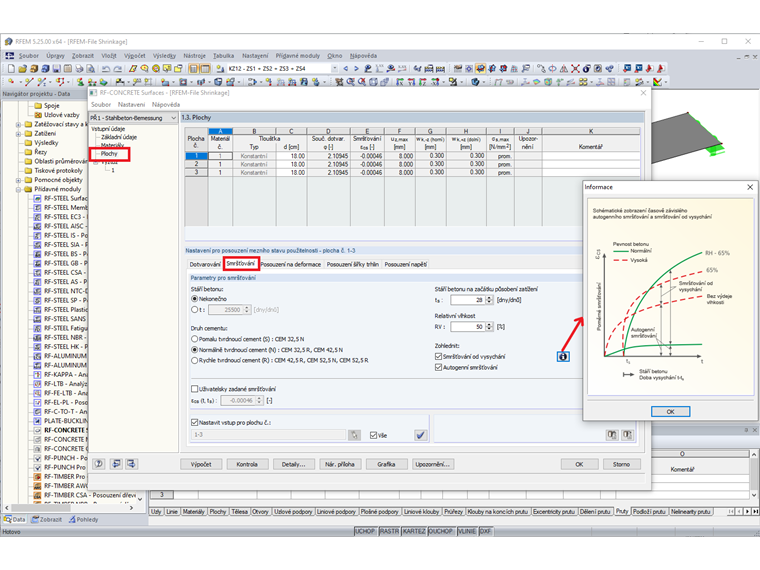Click the Undo arrow in toolbar
The height and width of the screenshot is (570, 760).
[106, 68]
